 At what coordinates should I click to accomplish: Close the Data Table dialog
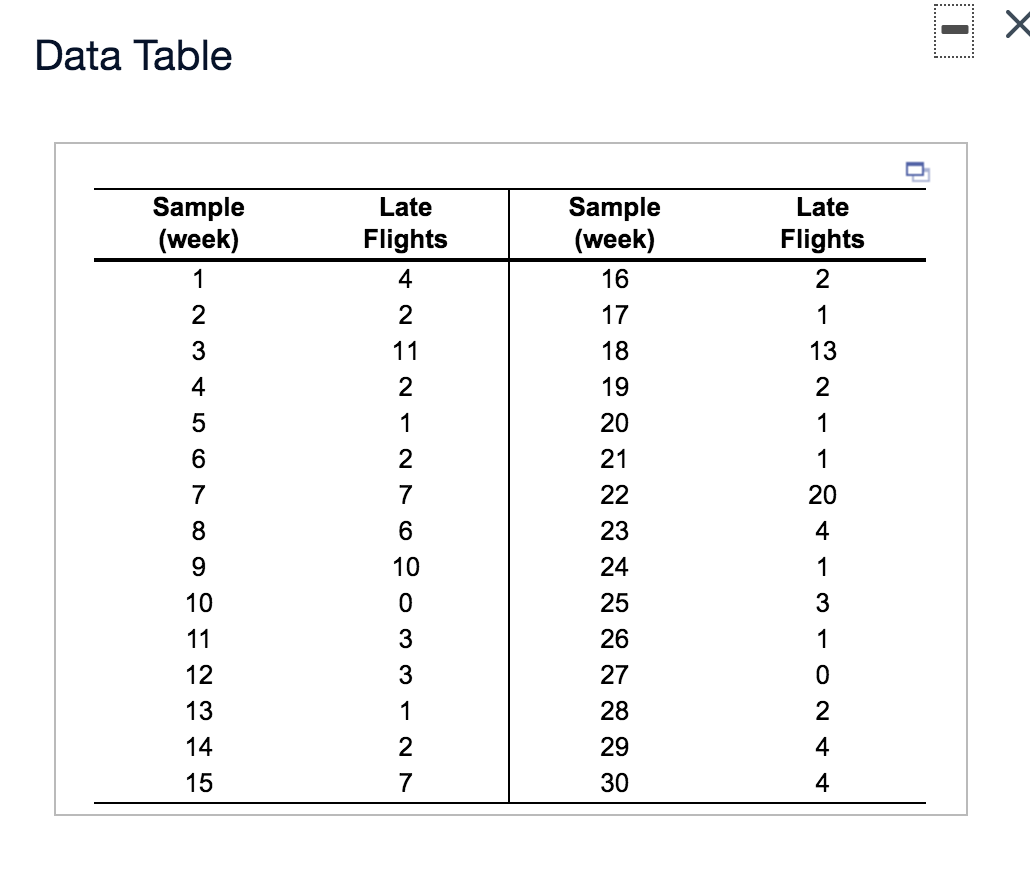click(1018, 26)
